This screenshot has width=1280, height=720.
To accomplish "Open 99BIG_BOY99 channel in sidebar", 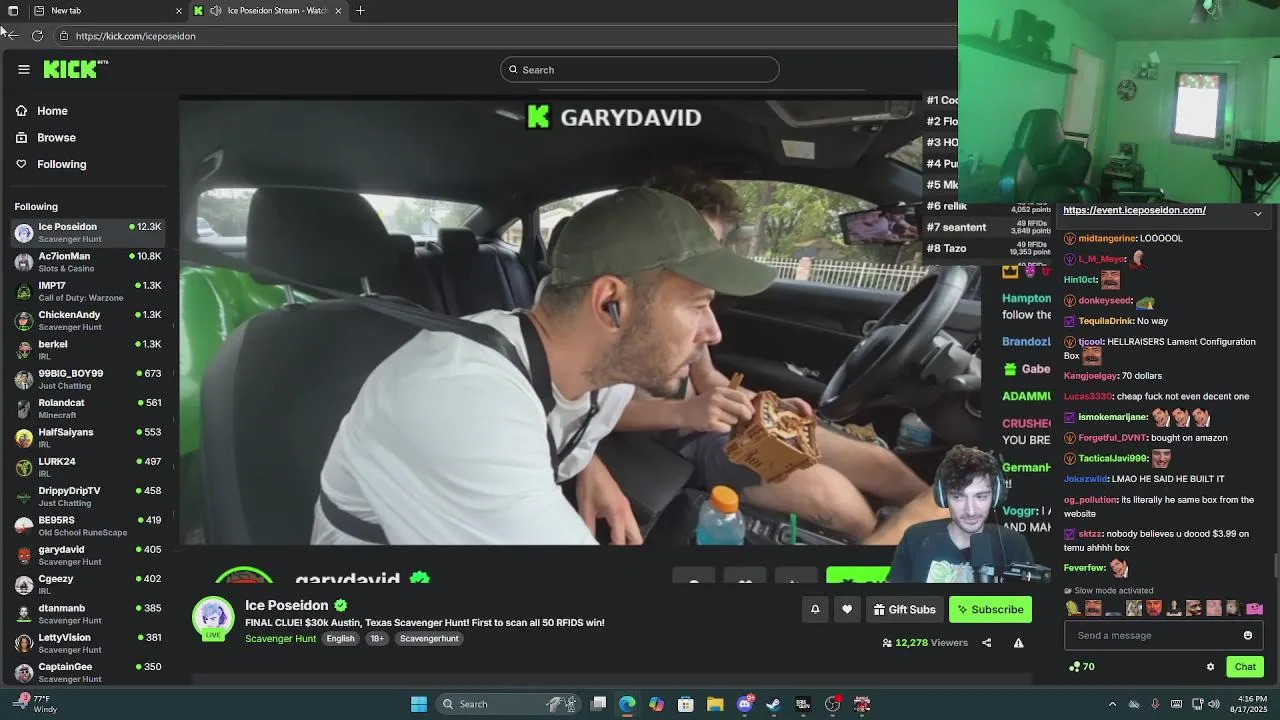I will point(88,379).
